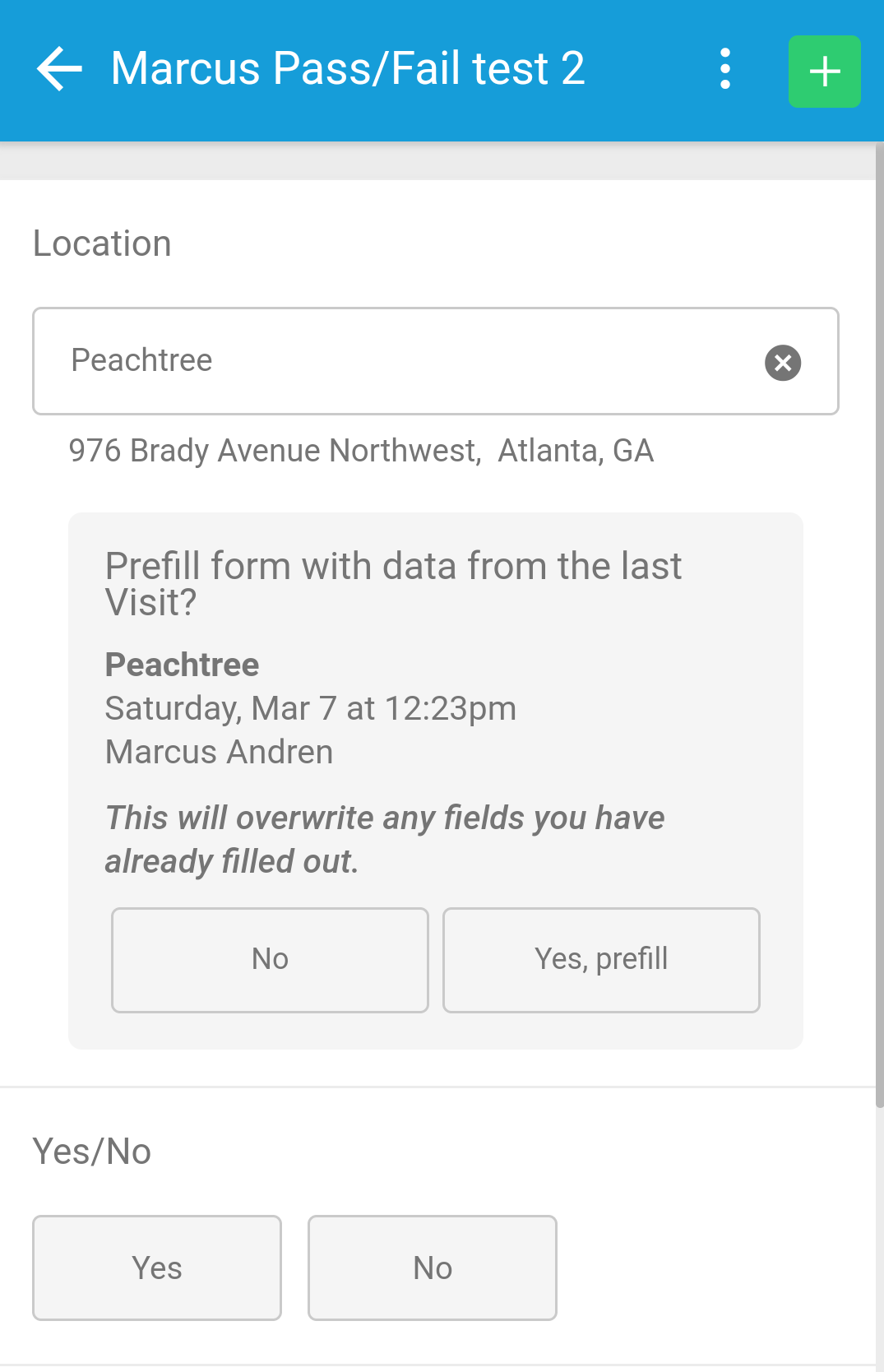Choose Yes, prefill button
Viewport: 884px width, 1372px height.
601,960
